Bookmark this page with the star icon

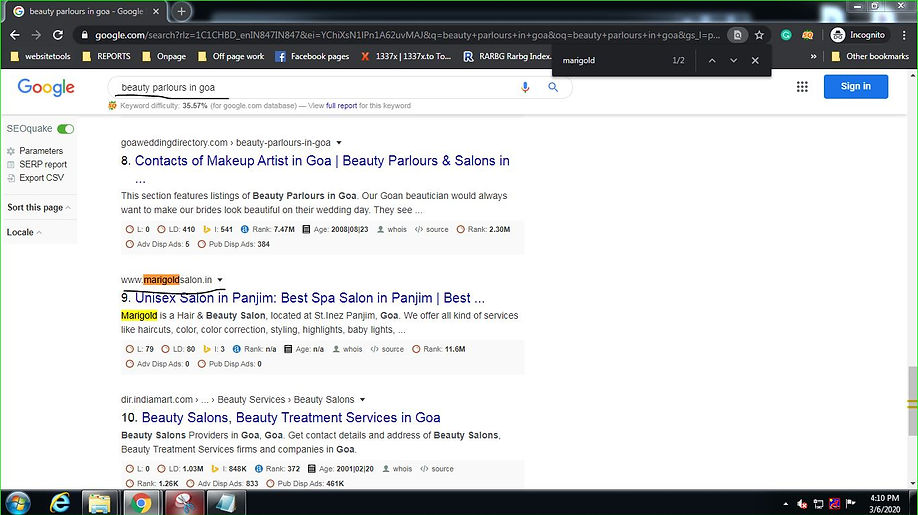pos(759,35)
